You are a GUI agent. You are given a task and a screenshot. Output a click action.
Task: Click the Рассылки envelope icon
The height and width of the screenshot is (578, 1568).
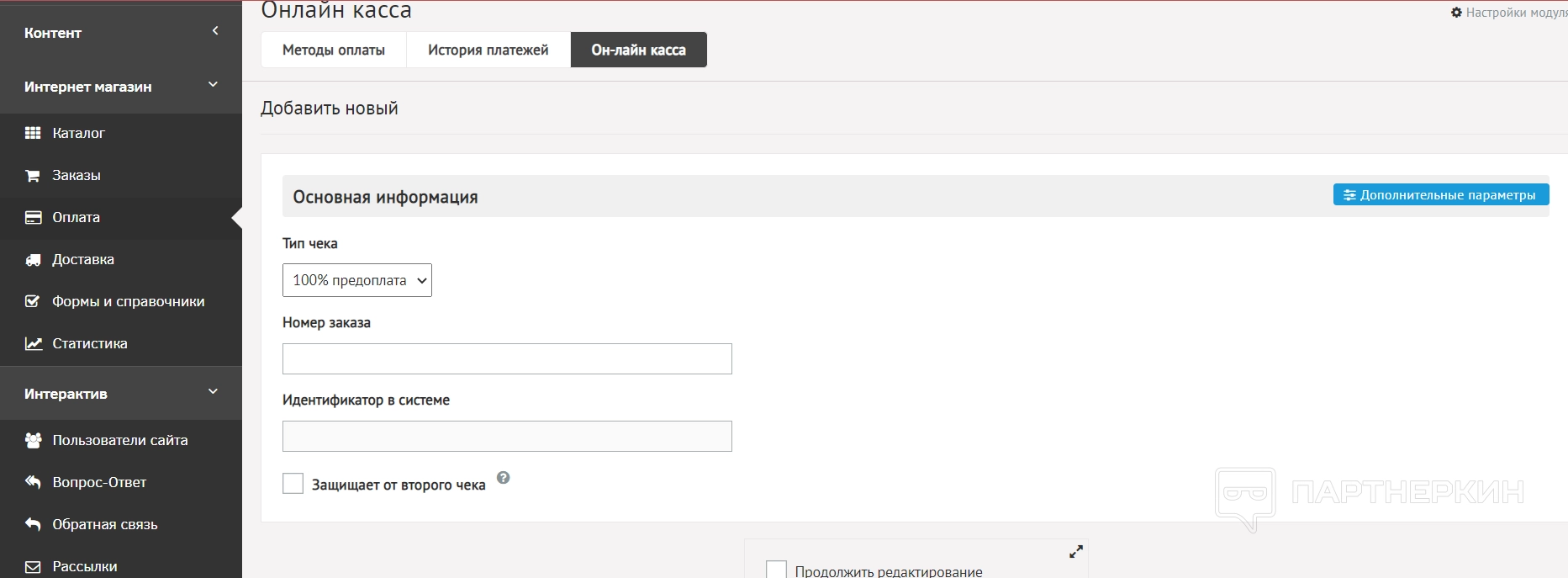33,566
